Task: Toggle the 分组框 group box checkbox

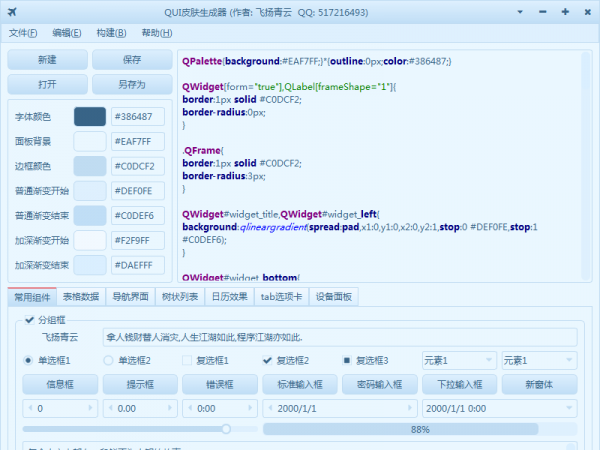Action: [29, 319]
